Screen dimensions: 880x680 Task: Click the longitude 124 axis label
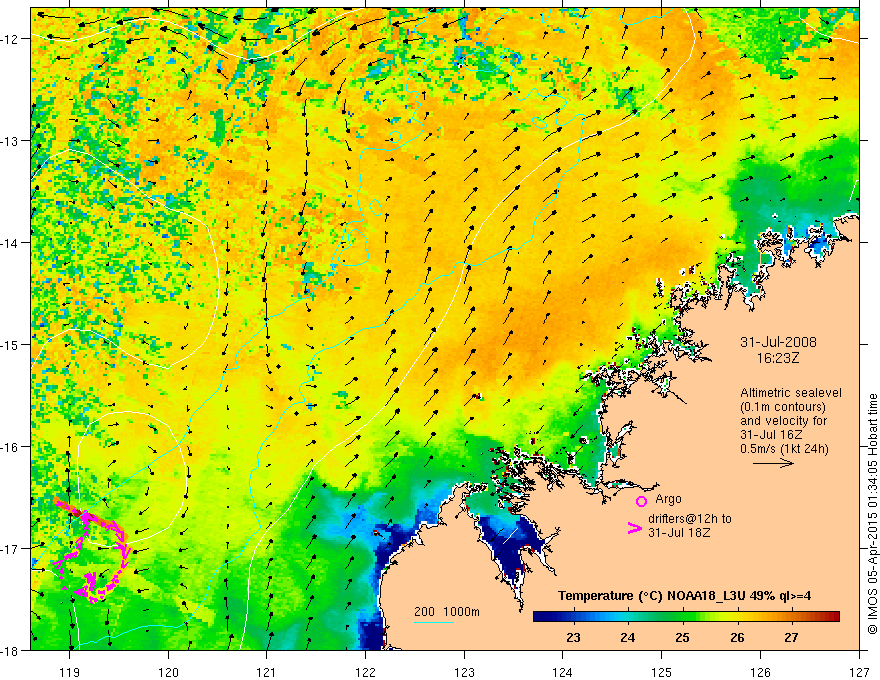(x=563, y=672)
